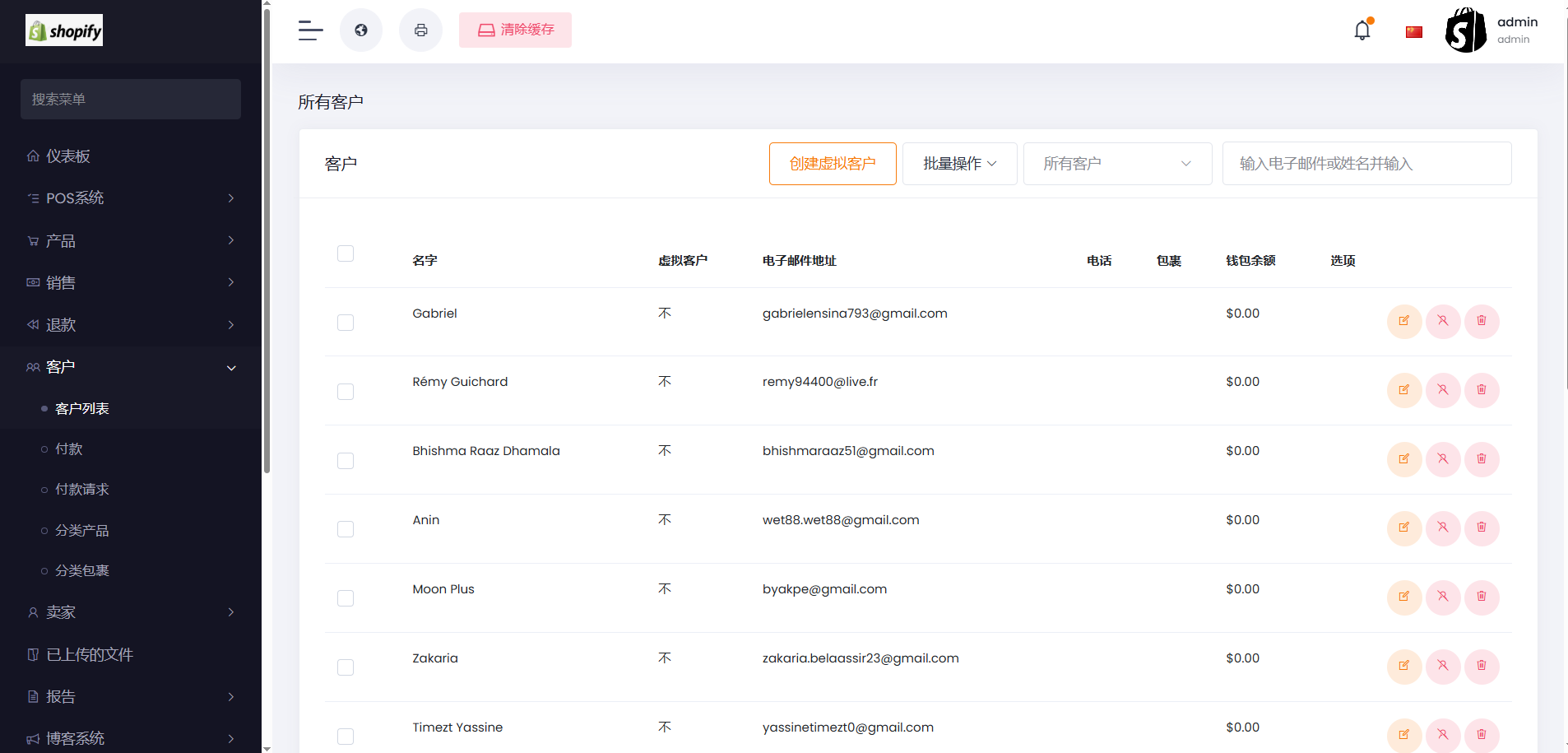Click the 清除缓存 button

(515, 30)
